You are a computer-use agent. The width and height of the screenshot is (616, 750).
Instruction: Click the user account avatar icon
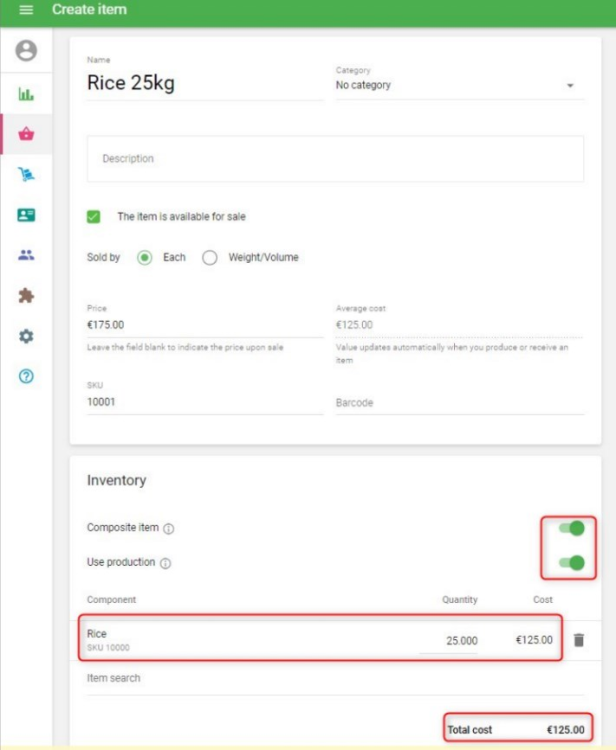[26, 50]
